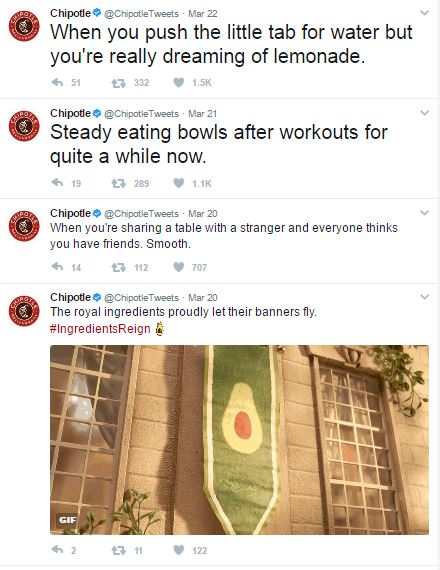Retweet the lemonade dreaming tweet
This screenshot has width=440, height=570.
pos(118,83)
